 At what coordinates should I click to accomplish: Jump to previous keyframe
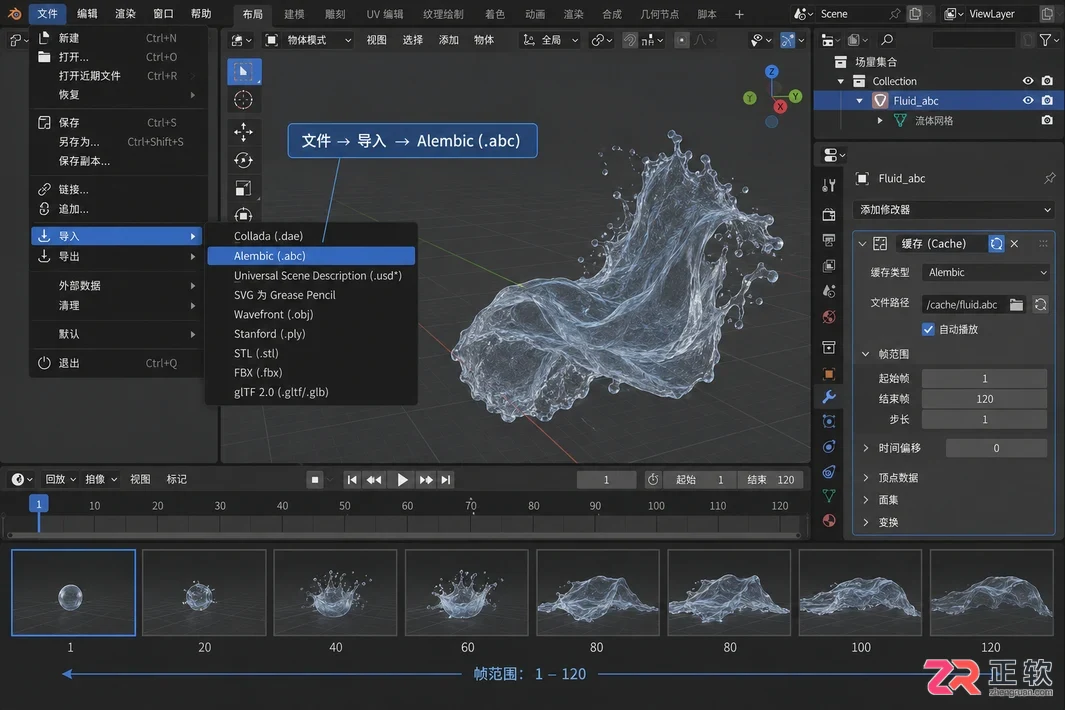pyautogui.click(x=374, y=480)
